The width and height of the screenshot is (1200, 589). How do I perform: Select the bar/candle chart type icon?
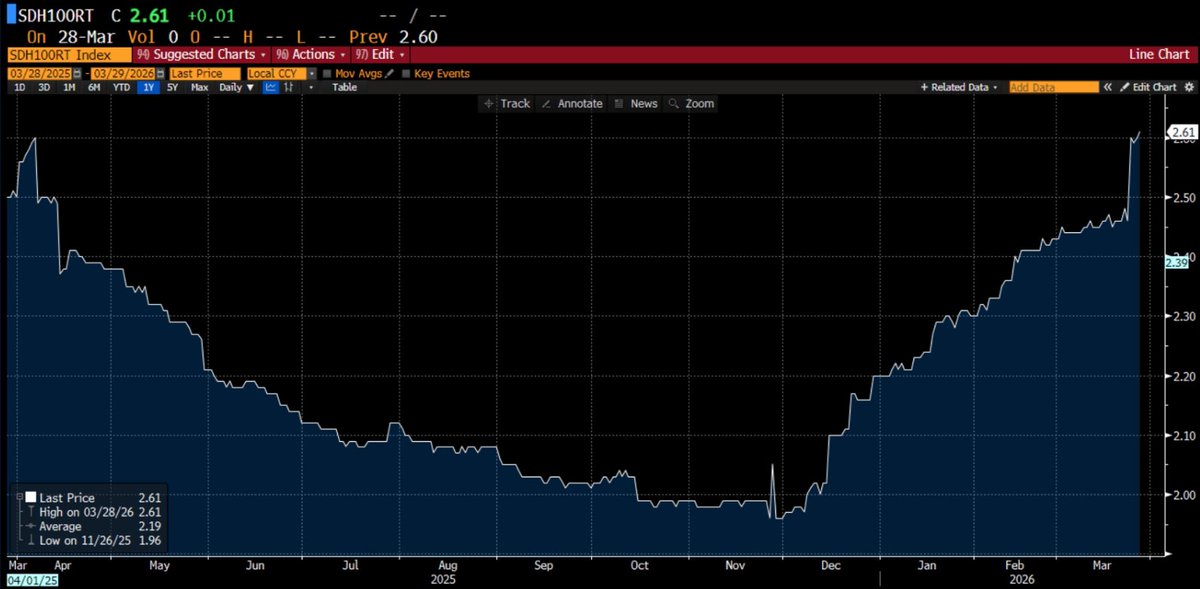click(289, 87)
